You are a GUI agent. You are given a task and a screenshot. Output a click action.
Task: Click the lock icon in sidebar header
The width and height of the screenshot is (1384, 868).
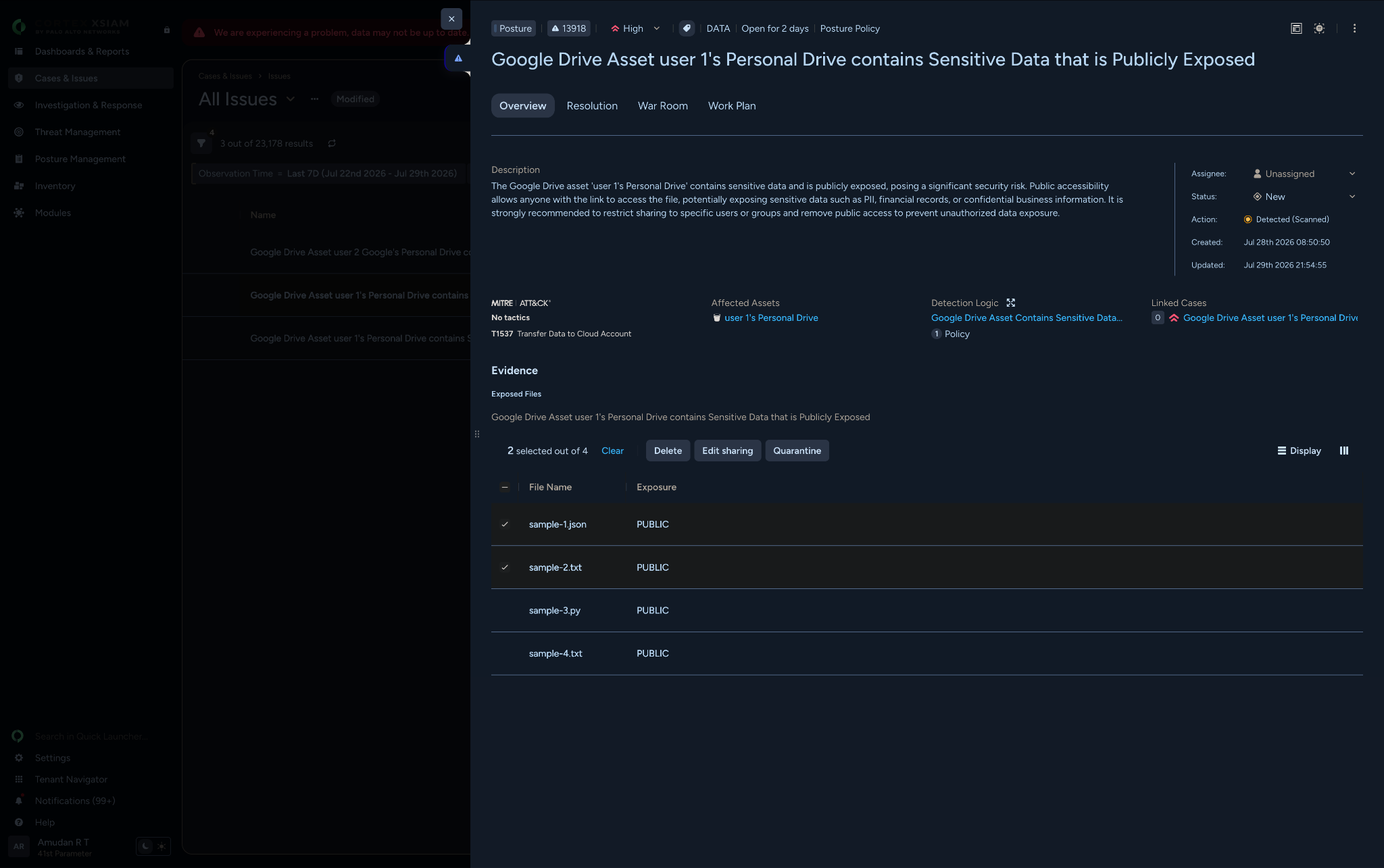coord(167,30)
